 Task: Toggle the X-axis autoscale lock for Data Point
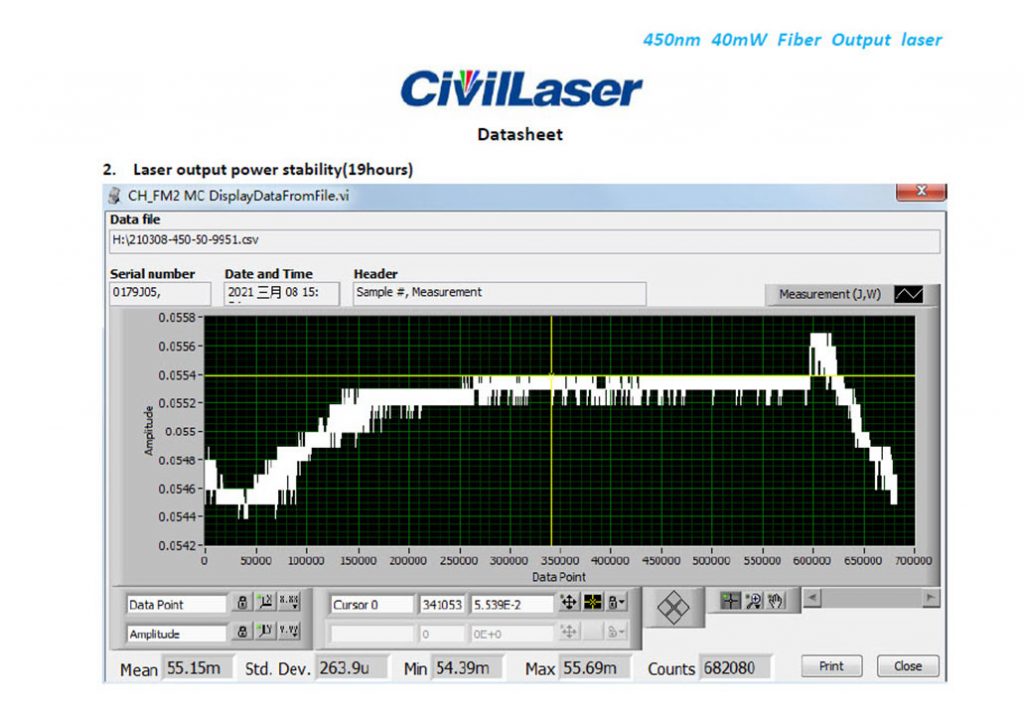(x=242, y=603)
